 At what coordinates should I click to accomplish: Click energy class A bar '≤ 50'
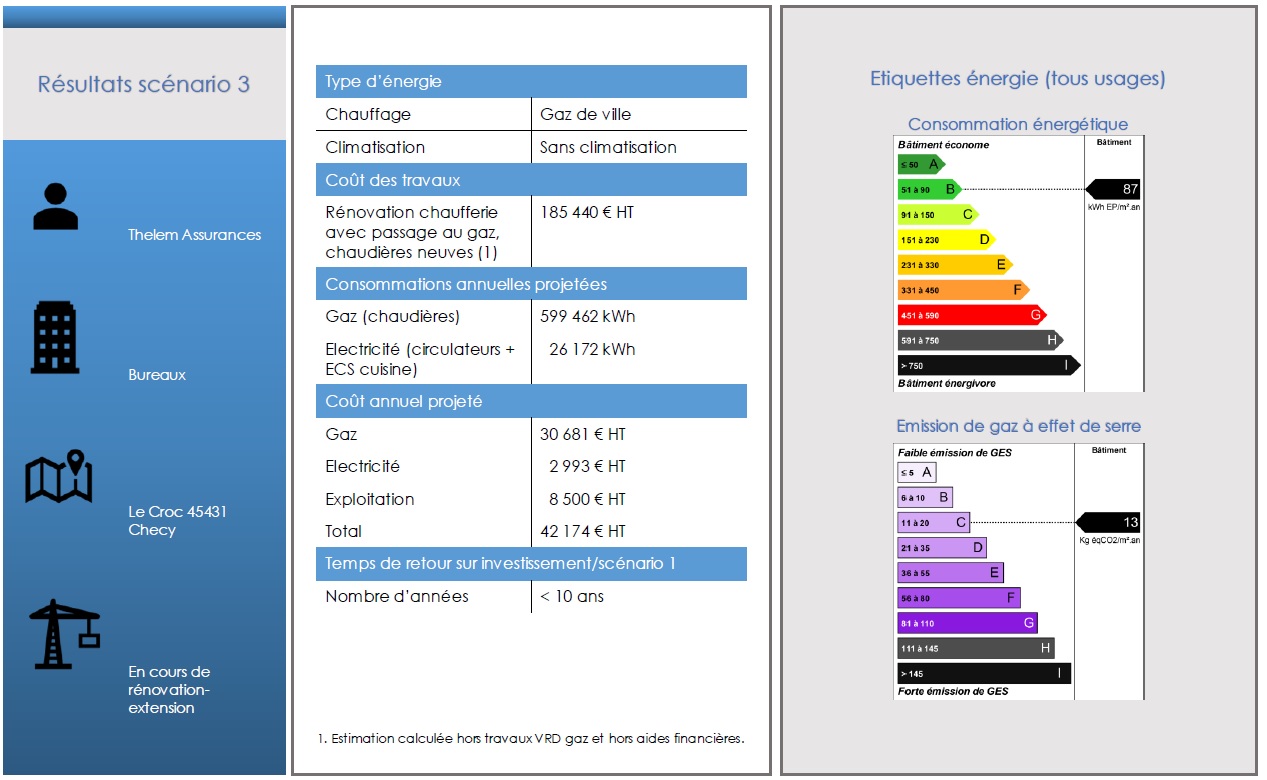click(921, 164)
